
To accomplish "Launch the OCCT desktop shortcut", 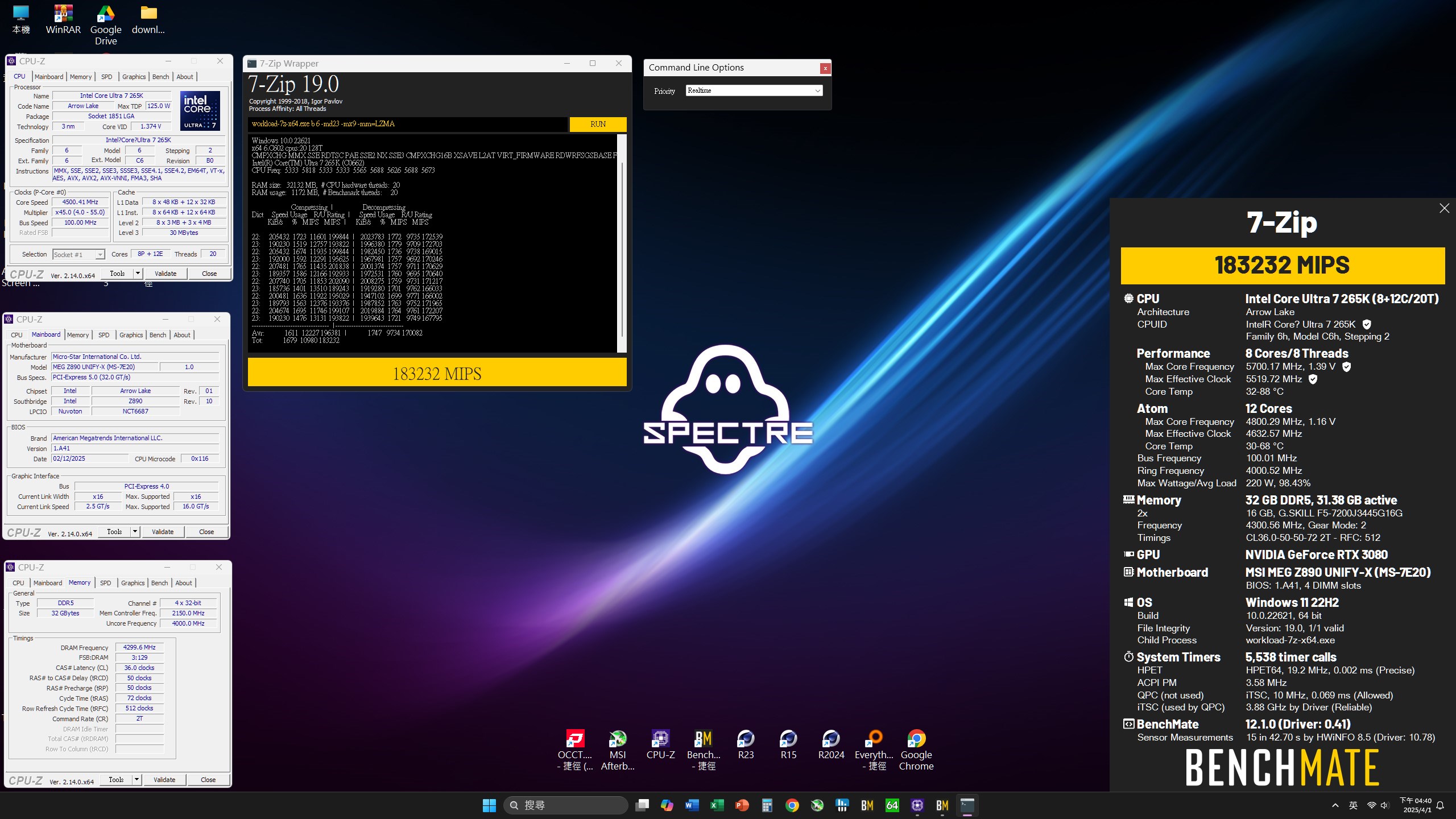I will tap(575, 750).
